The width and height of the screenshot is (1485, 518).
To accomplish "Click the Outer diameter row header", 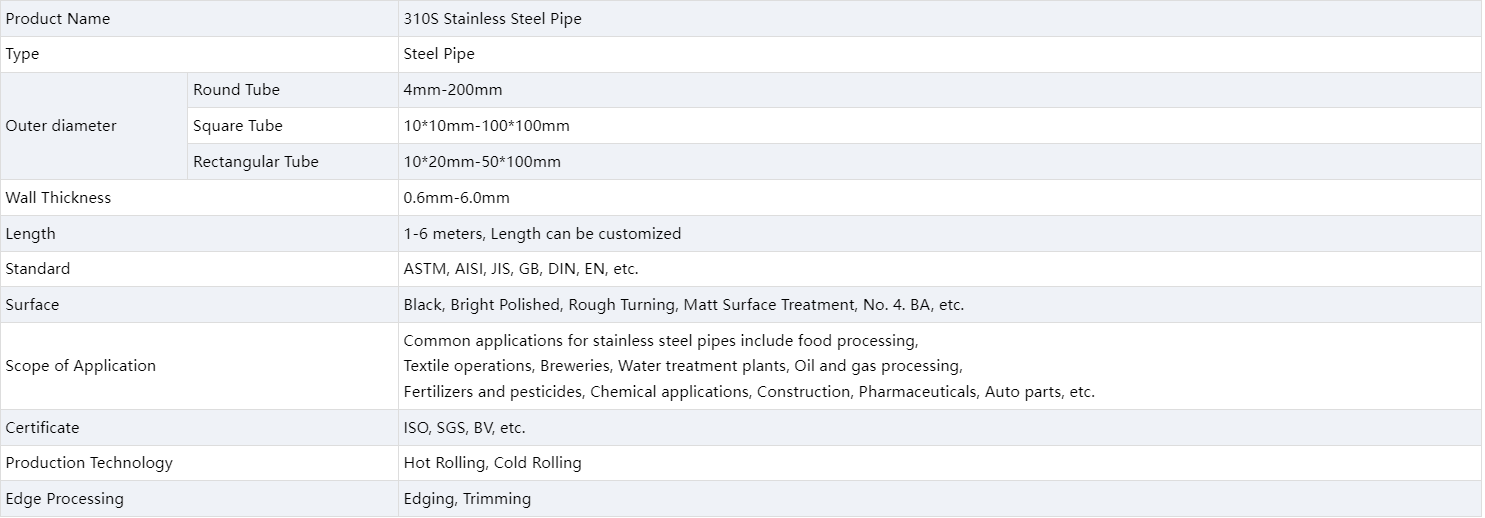I will (61, 126).
